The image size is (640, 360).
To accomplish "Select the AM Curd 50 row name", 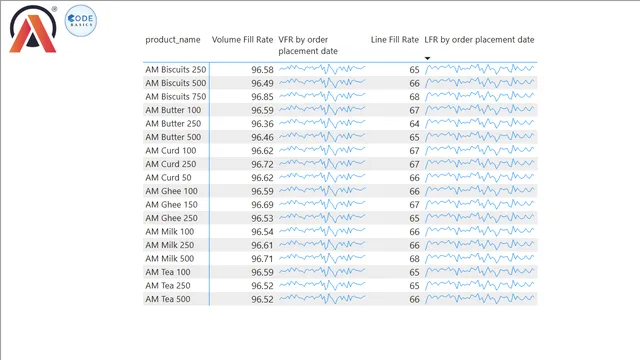I will click(168, 178).
